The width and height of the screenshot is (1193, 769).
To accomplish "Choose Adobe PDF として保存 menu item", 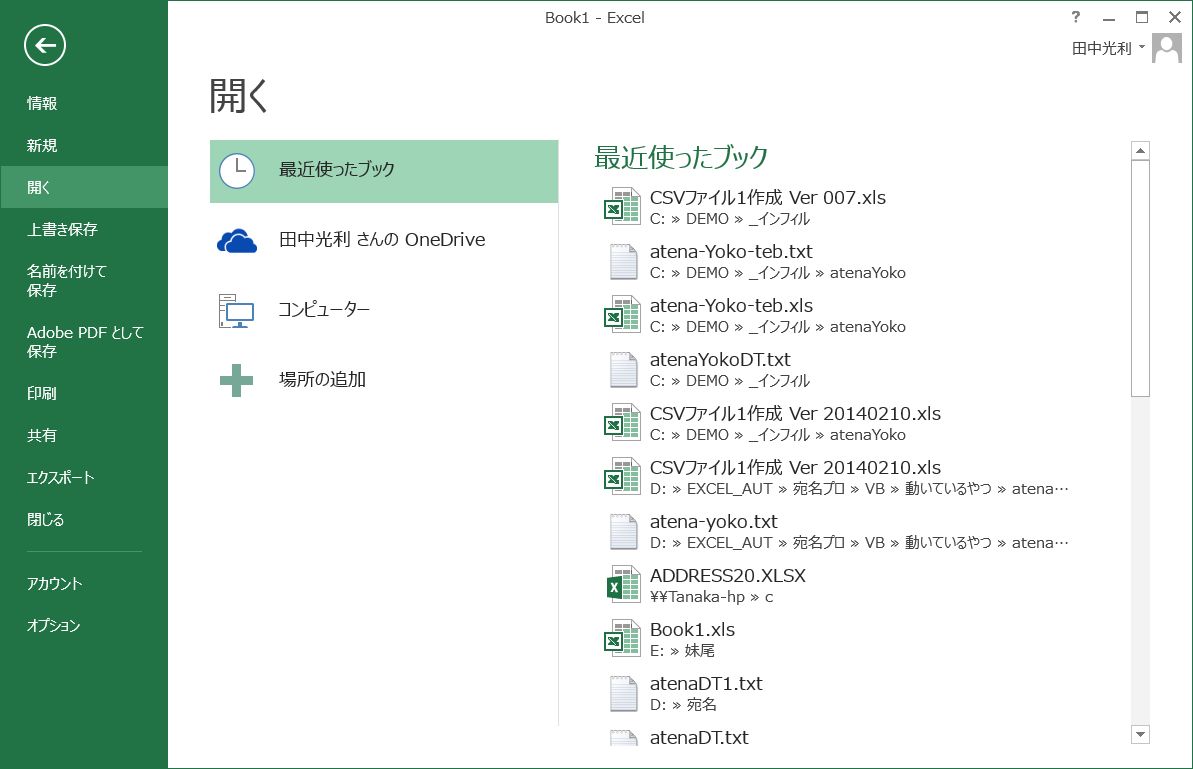I will (84, 342).
